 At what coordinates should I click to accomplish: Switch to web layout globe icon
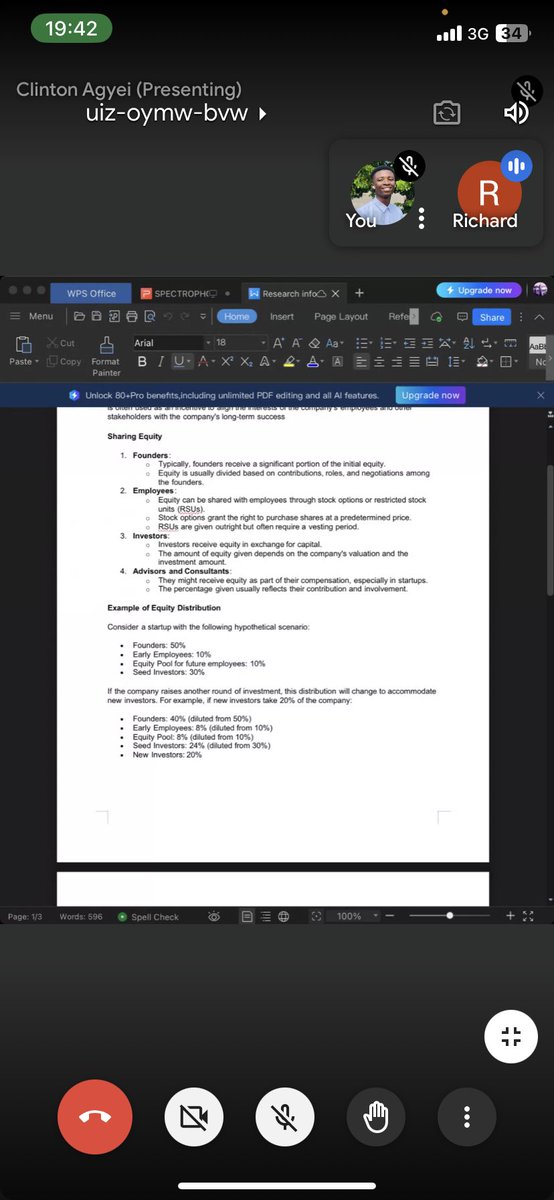283,916
